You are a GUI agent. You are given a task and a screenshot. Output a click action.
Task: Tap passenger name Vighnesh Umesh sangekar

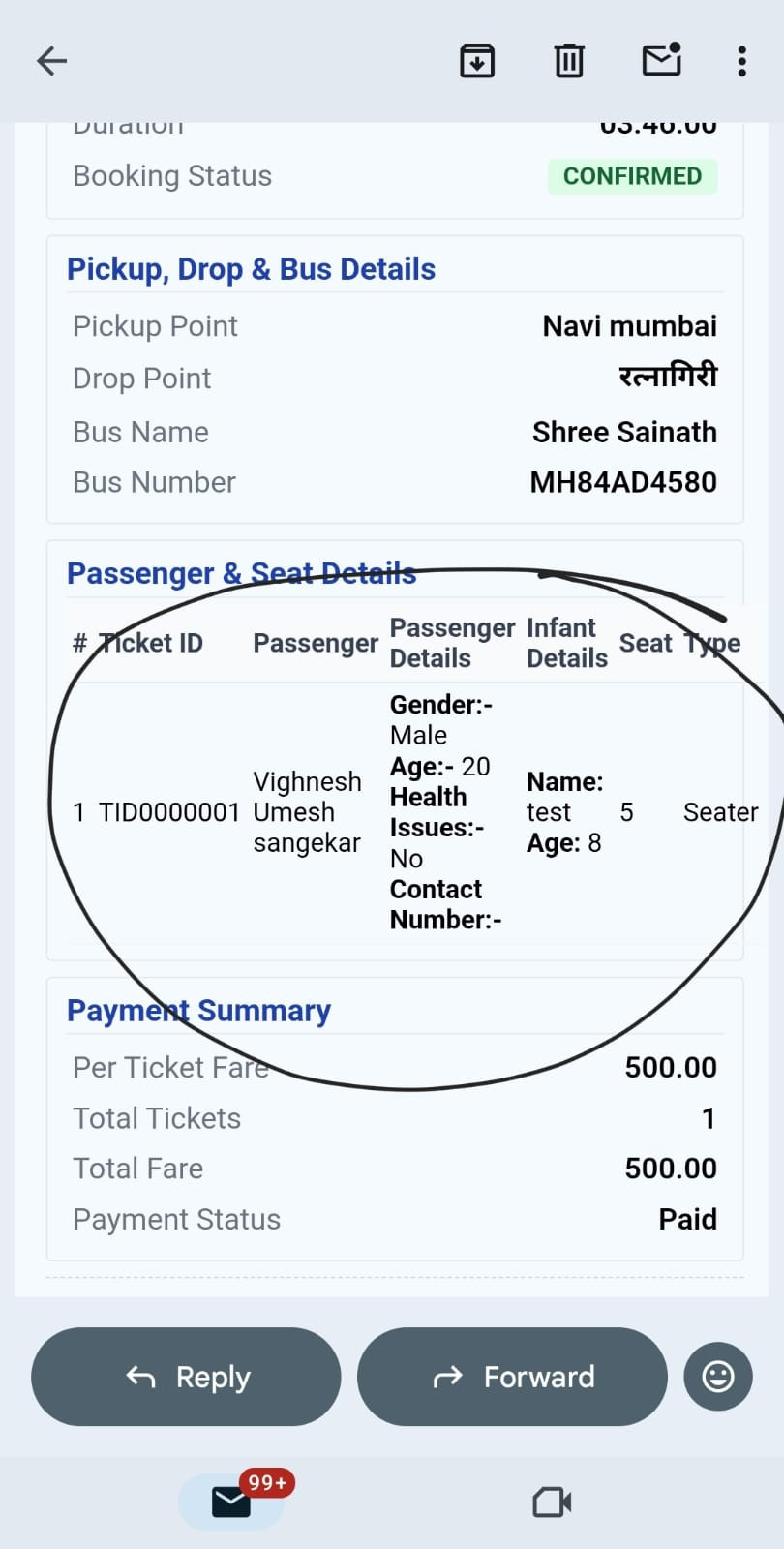[x=307, y=812]
